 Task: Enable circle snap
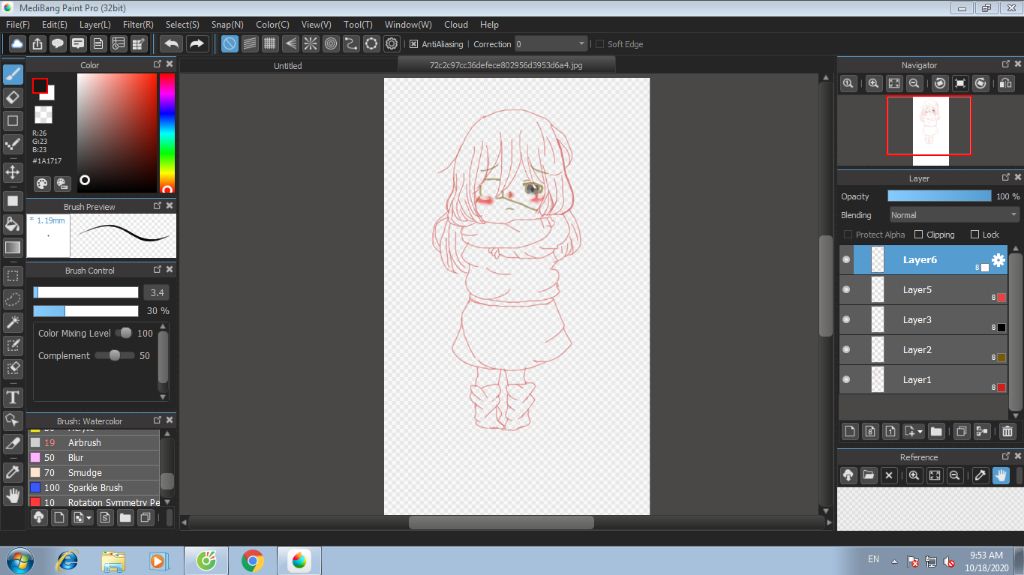point(330,44)
